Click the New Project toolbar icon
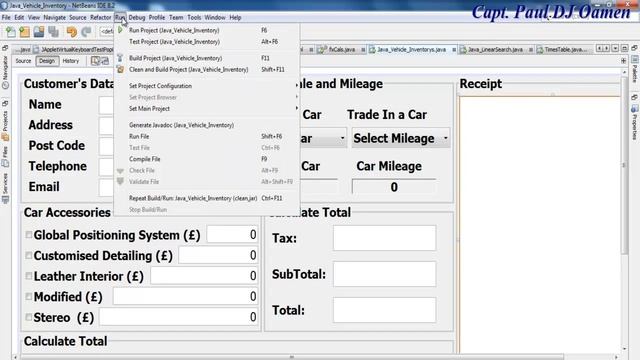This screenshot has height=360, width=640. (x=24, y=32)
